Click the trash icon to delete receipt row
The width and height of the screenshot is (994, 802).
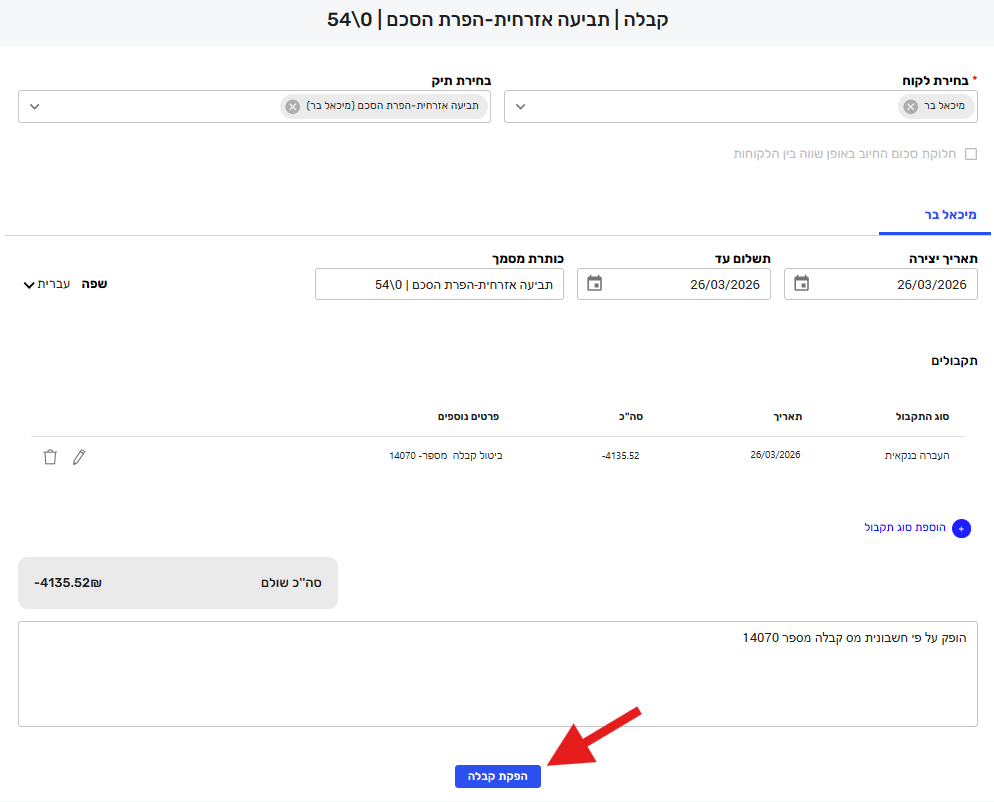coord(50,457)
